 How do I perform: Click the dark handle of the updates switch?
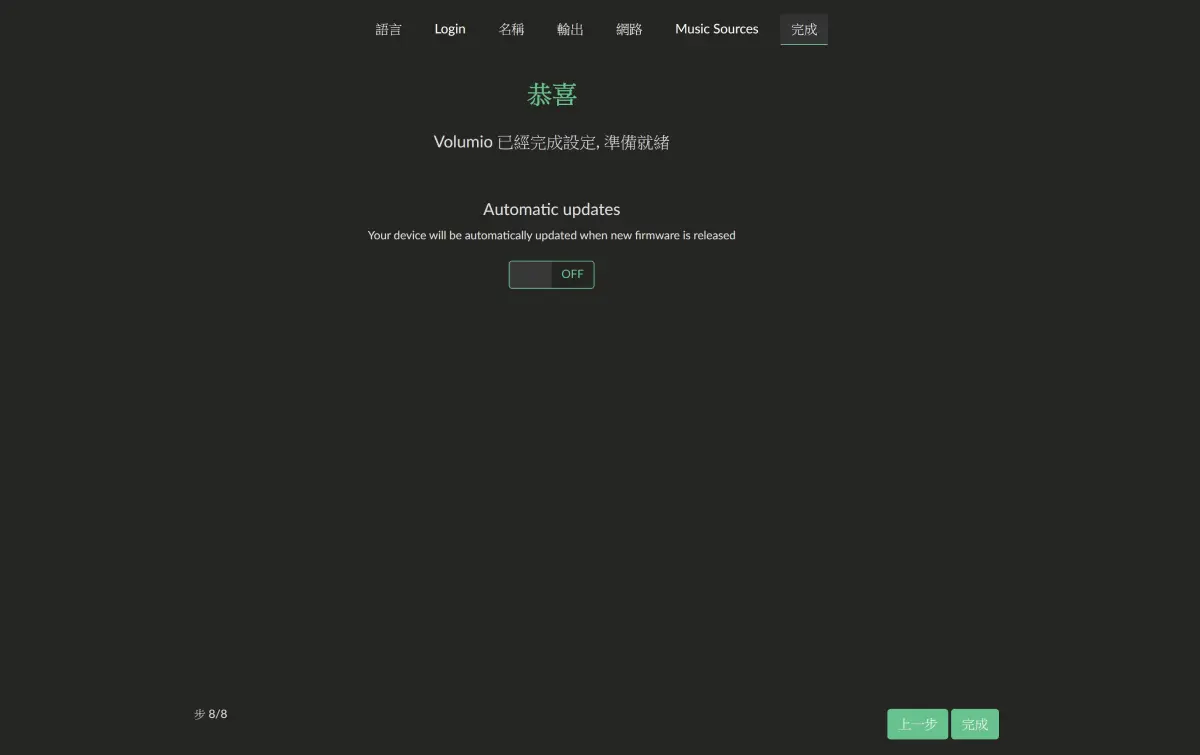[x=531, y=275]
